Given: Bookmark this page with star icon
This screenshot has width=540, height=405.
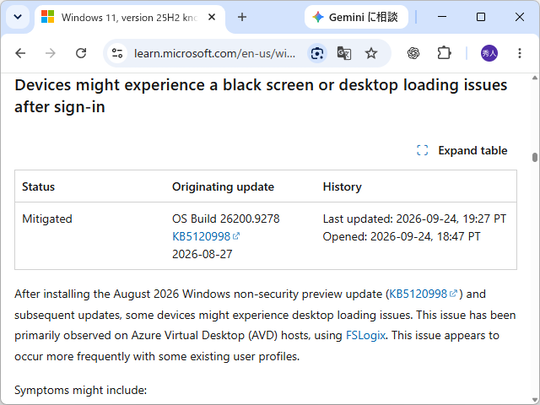Looking at the screenshot, I should [x=371, y=53].
